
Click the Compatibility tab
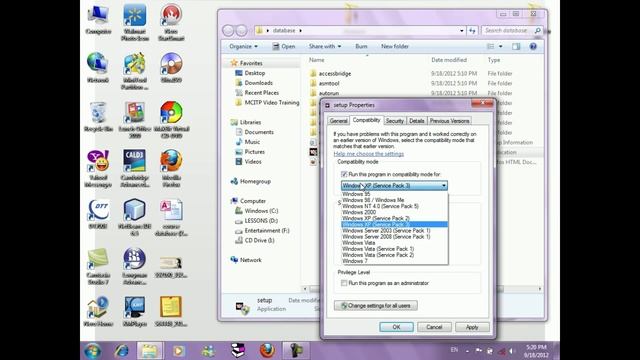point(367,120)
